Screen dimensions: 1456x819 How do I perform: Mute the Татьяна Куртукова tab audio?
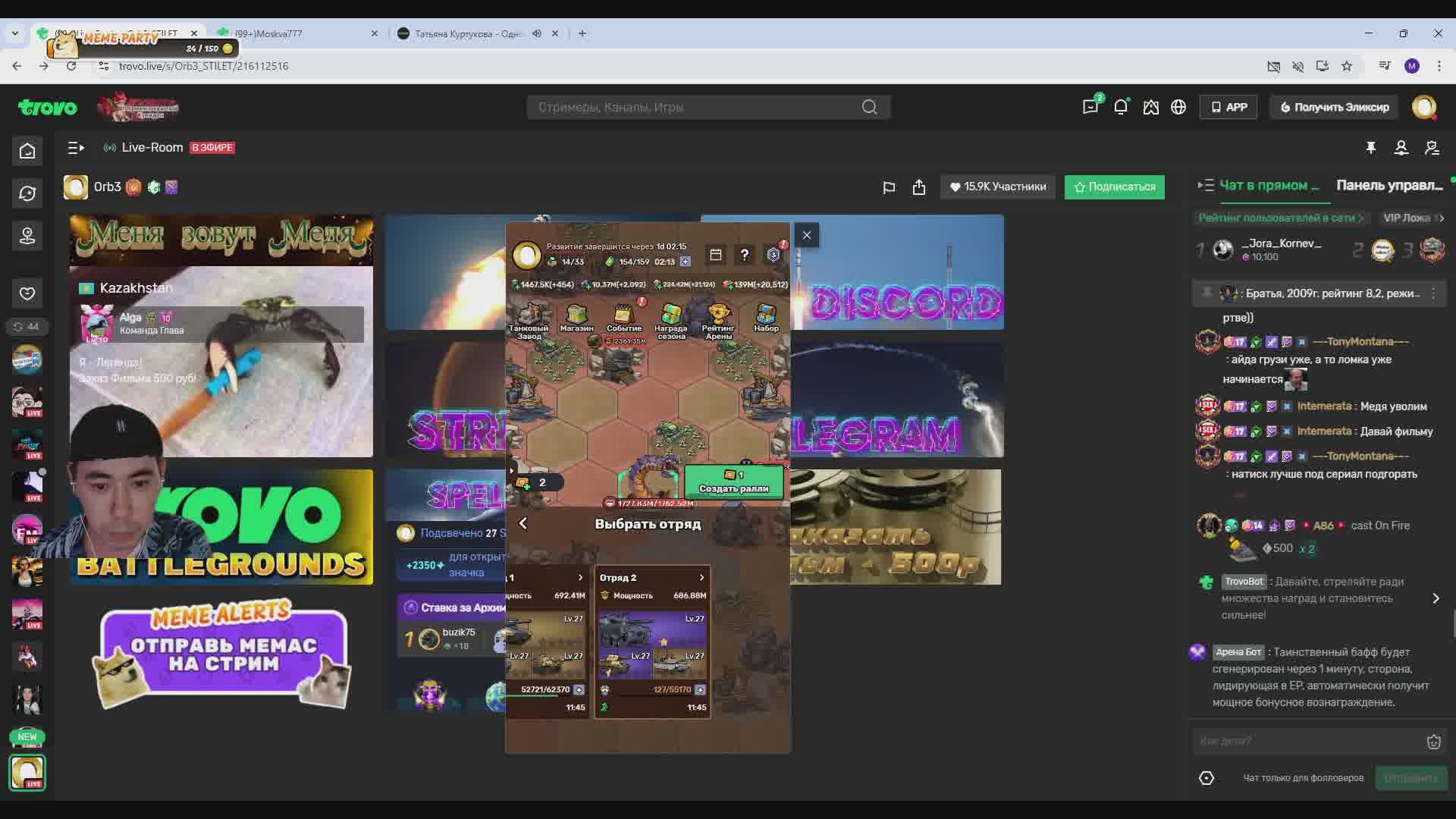[537, 33]
